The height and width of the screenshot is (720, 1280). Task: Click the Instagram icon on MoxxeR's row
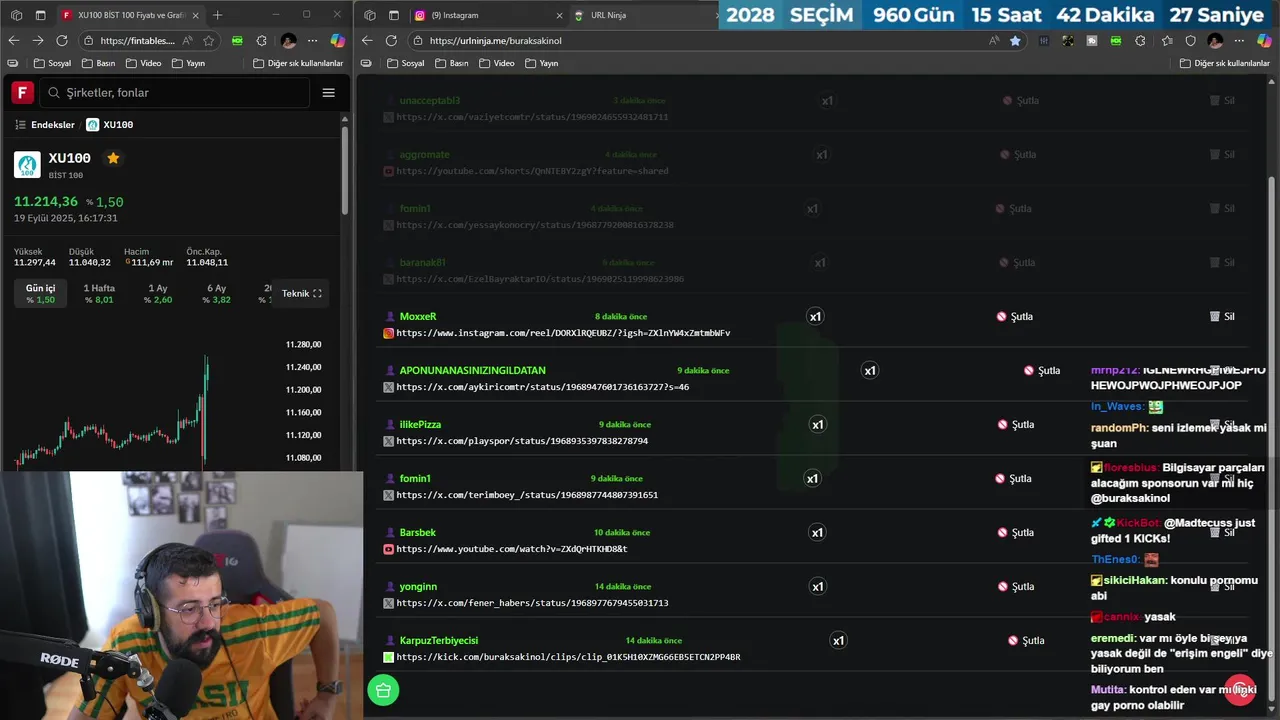[389, 333]
